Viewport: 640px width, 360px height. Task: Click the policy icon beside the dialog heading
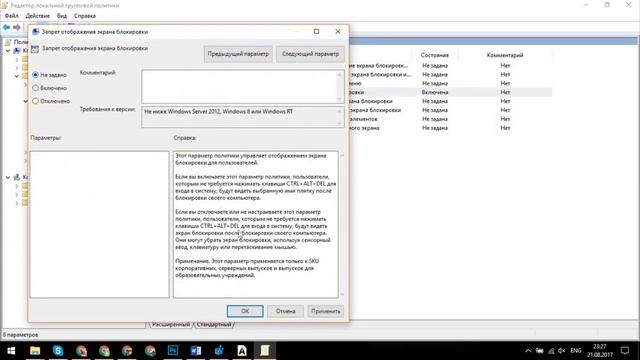point(35,49)
